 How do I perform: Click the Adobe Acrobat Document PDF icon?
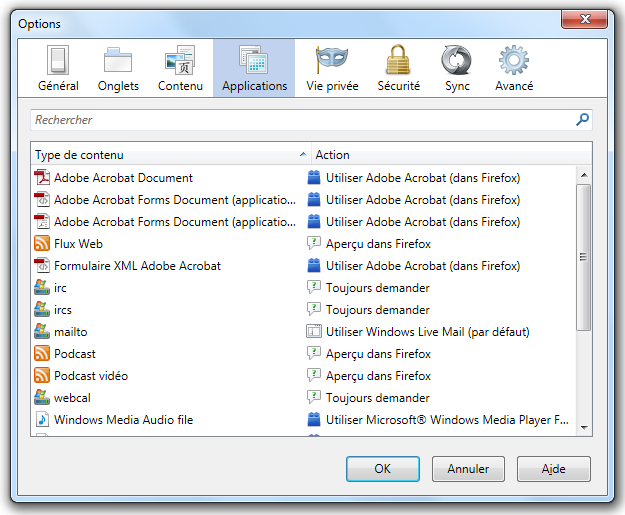42,177
